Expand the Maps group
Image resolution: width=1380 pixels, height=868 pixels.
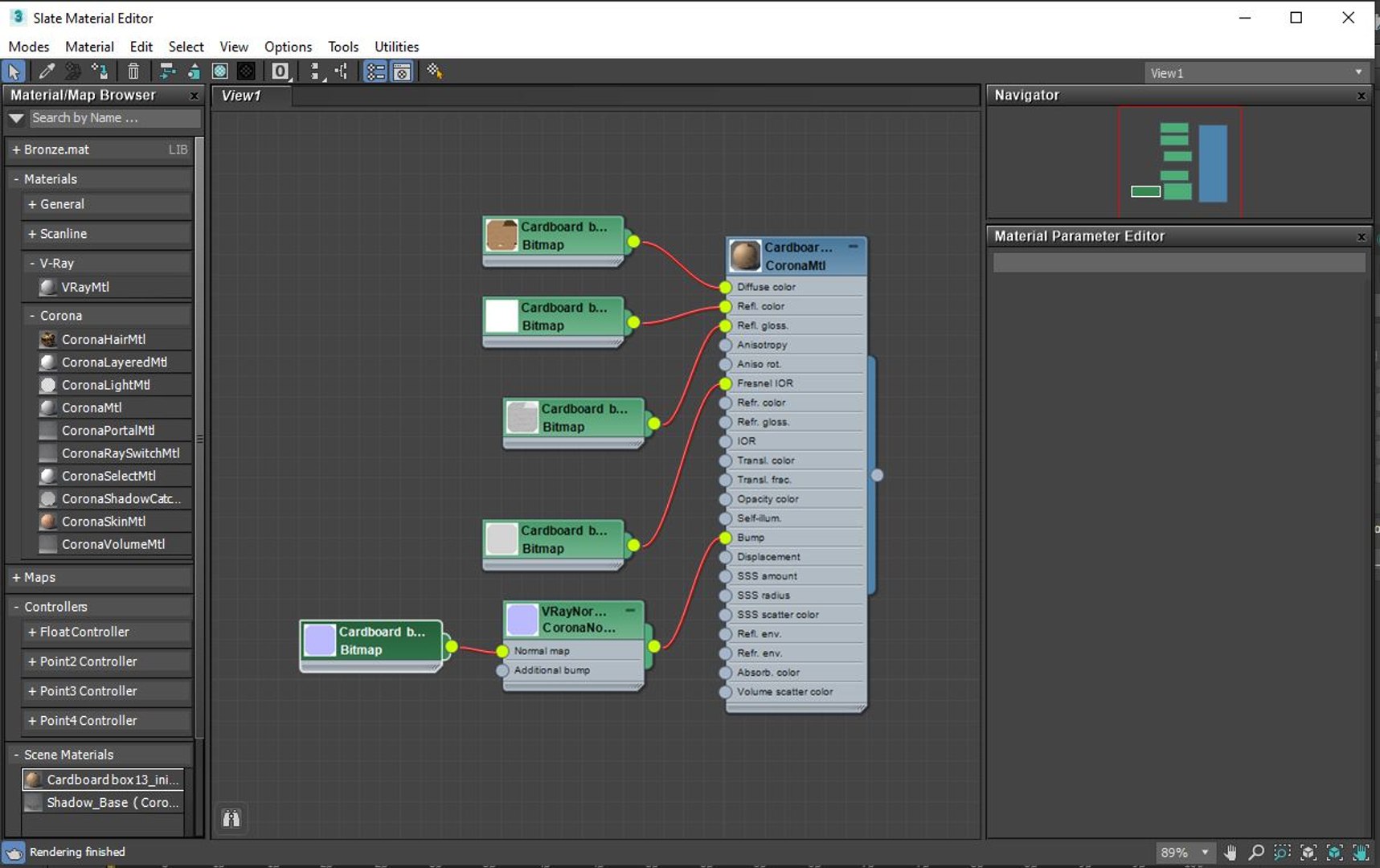pyautogui.click(x=16, y=577)
